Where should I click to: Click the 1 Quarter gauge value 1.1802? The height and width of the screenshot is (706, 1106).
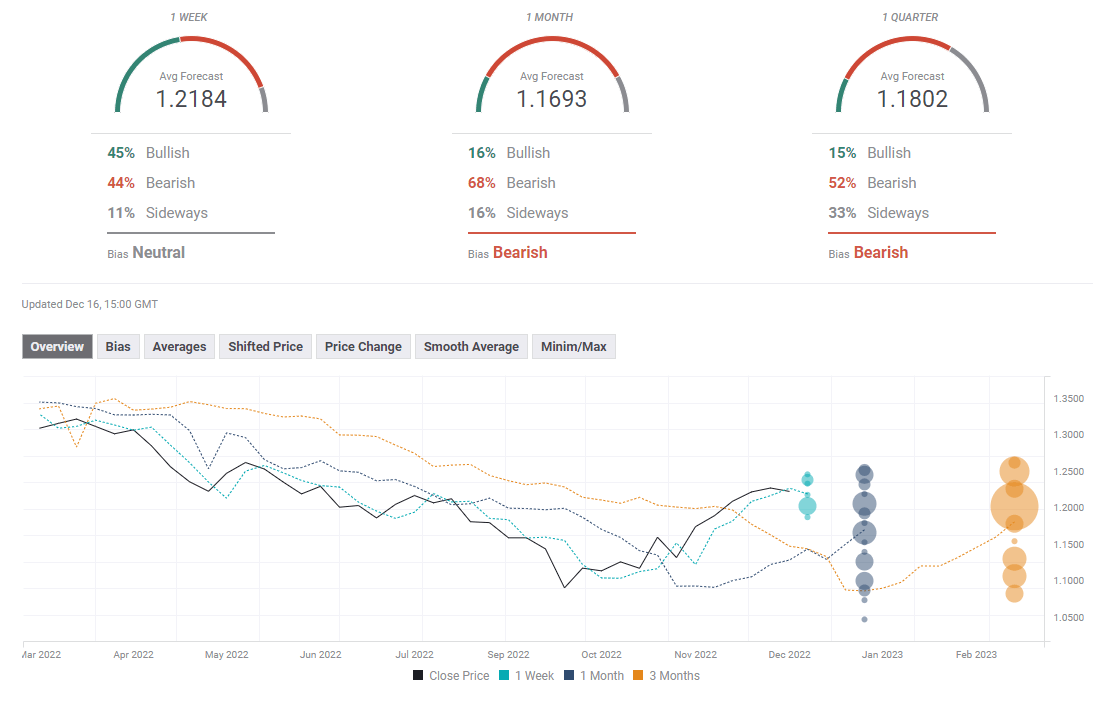click(x=912, y=99)
